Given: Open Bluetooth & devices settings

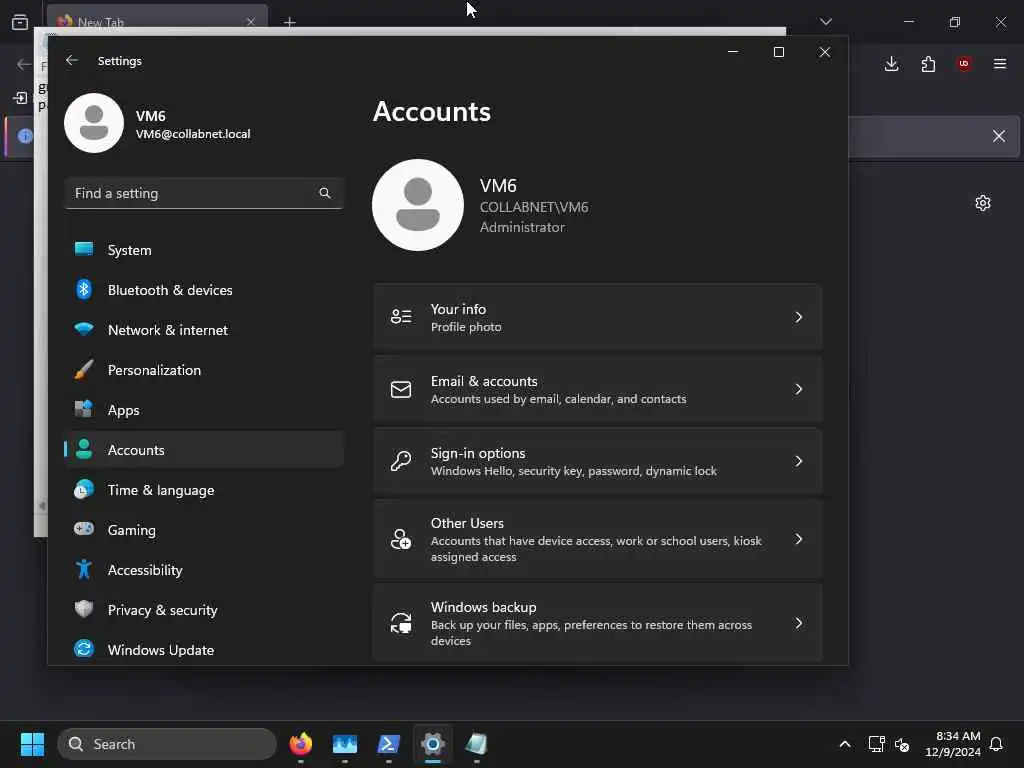Looking at the screenshot, I should click(204, 290).
